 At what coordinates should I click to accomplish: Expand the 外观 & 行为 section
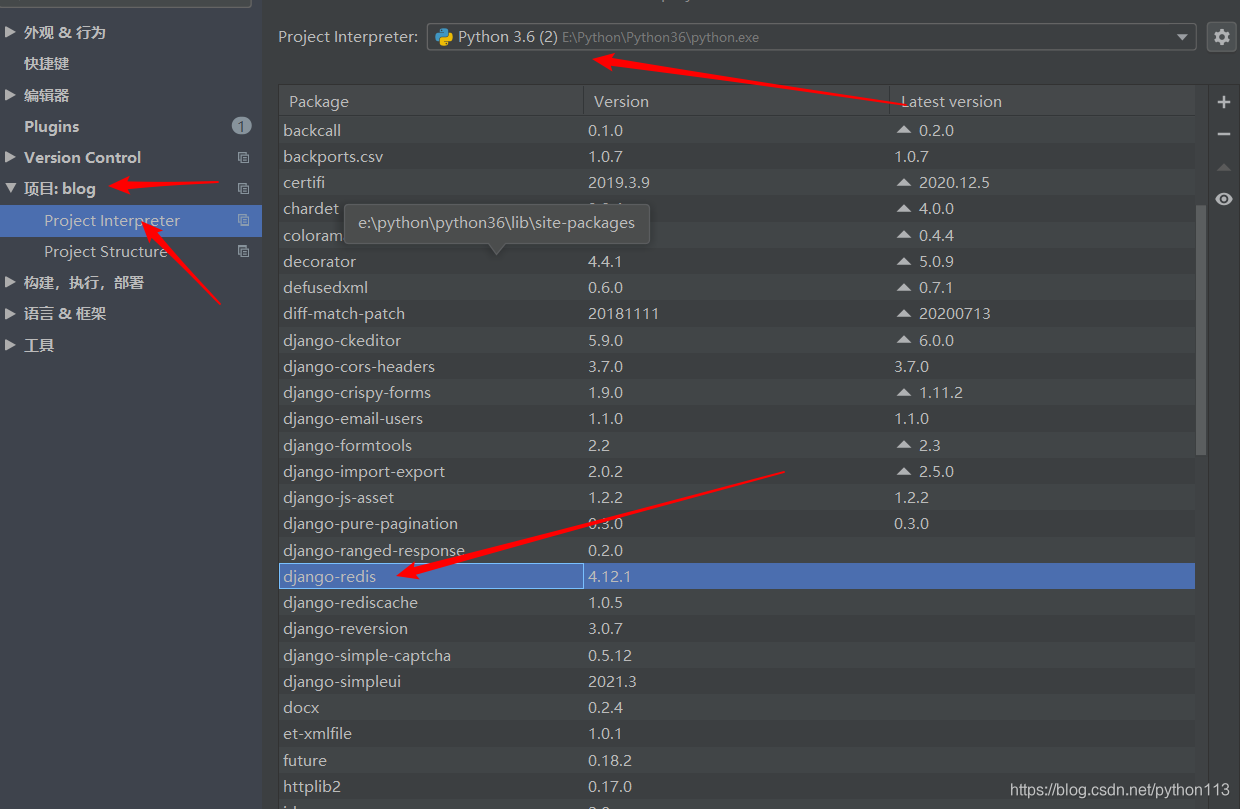10,32
